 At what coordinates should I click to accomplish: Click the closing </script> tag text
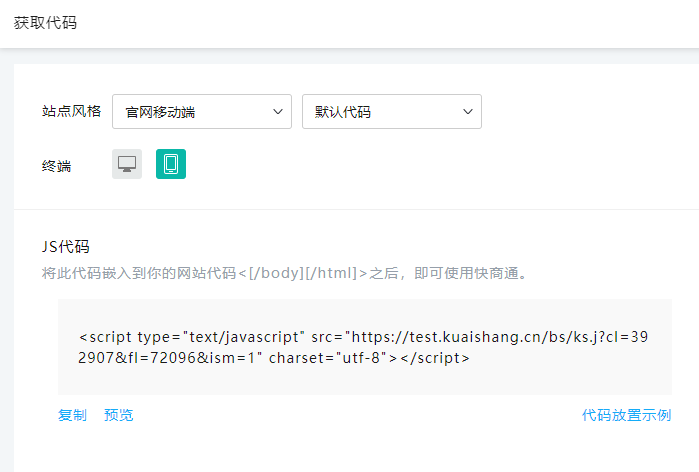pyautogui.click(x=435, y=357)
